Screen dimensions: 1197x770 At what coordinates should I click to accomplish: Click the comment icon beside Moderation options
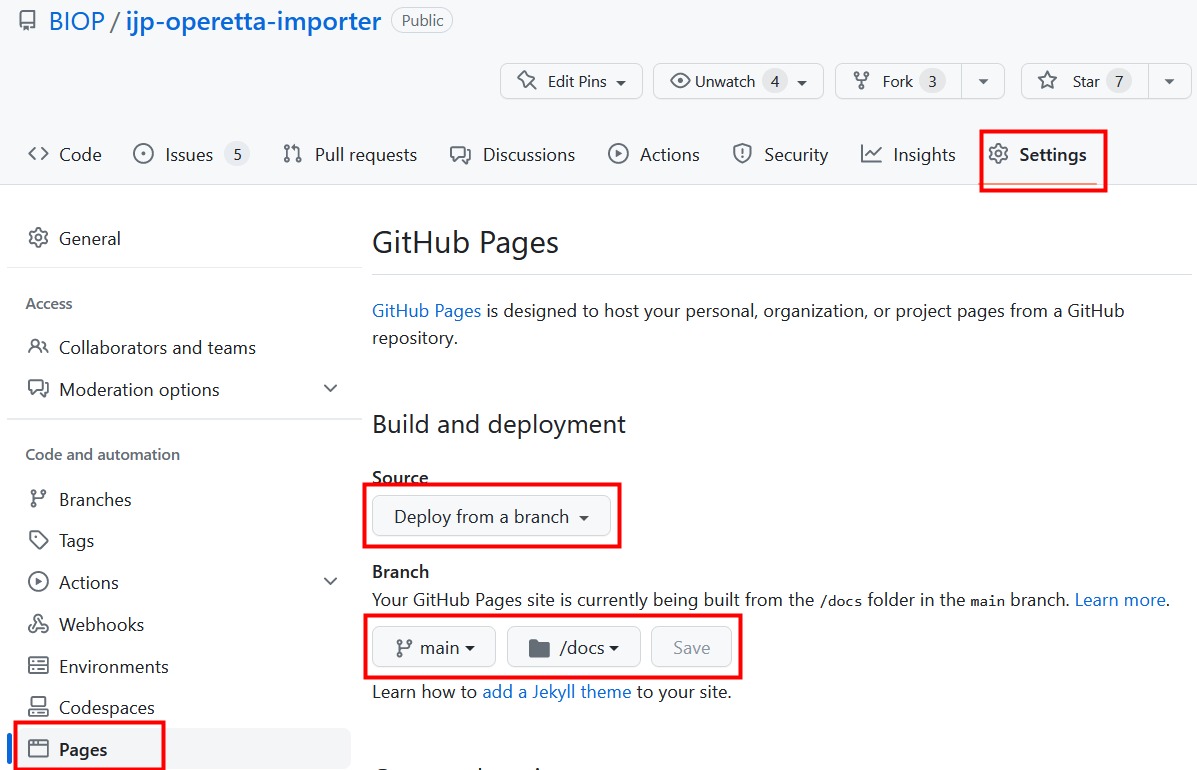coord(38,388)
